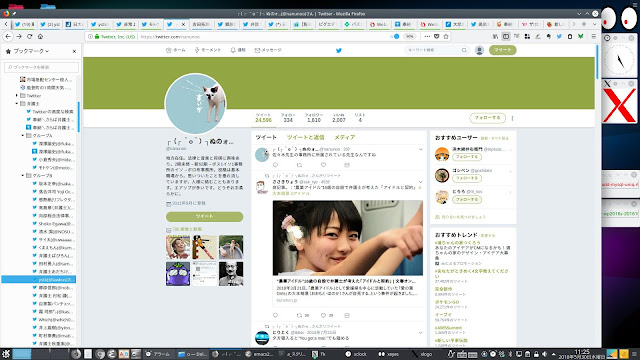The height and width of the screenshot is (360, 640).
Task: Open the profile avatar menu in Twitter header
Action: pyautogui.click(x=479, y=50)
